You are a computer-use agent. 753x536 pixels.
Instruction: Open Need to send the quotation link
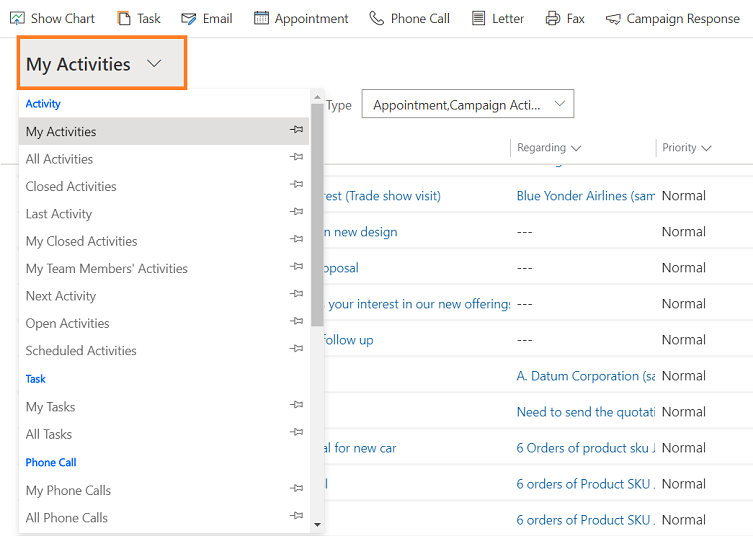coord(585,412)
